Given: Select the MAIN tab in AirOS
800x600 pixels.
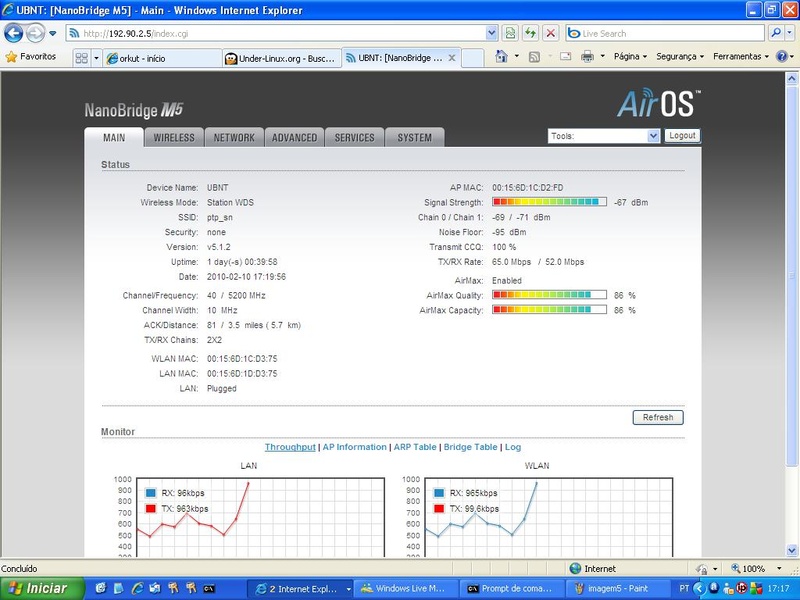Looking at the screenshot, I should pos(114,137).
